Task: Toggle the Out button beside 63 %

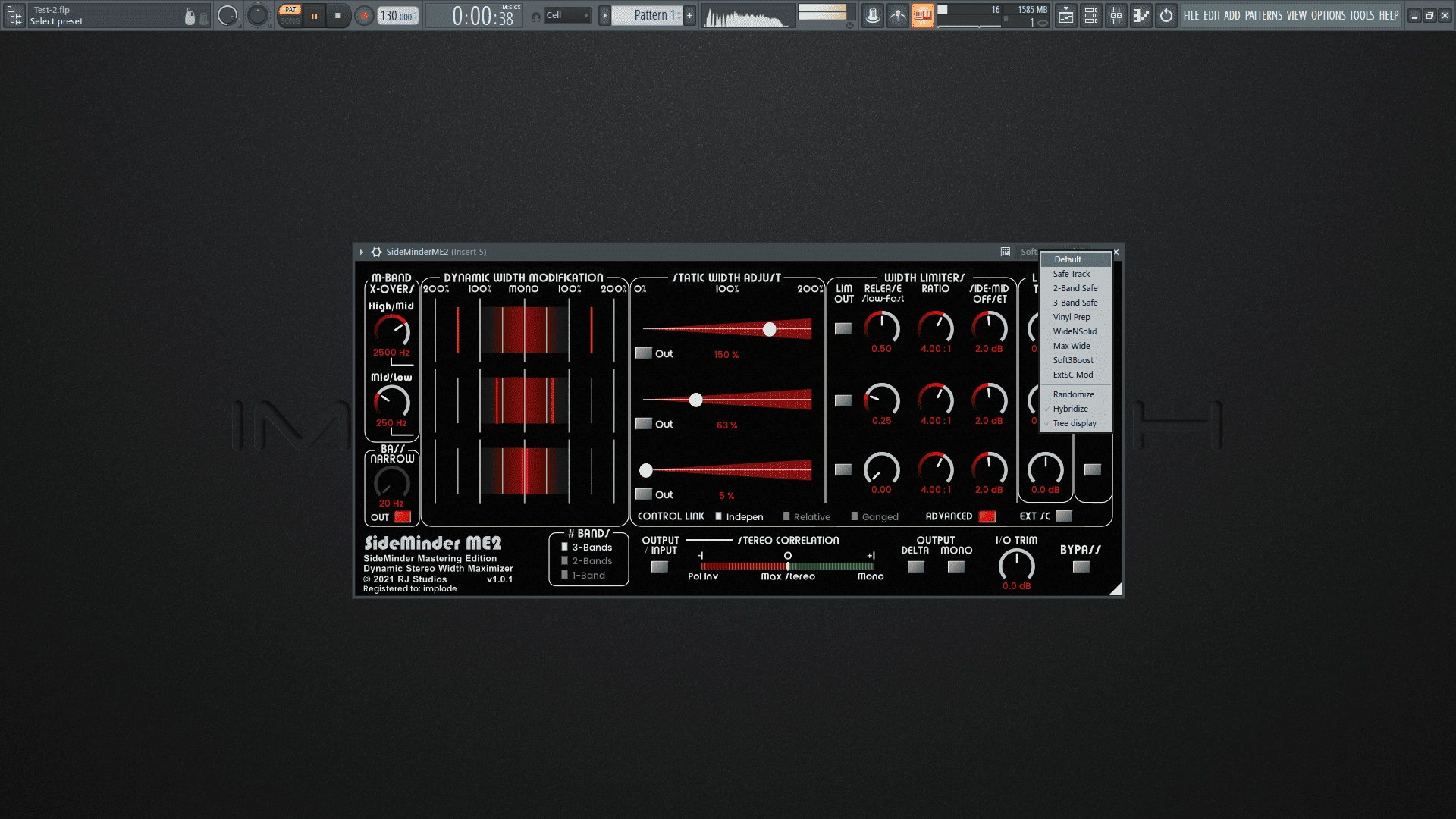Action: click(644, 423)
